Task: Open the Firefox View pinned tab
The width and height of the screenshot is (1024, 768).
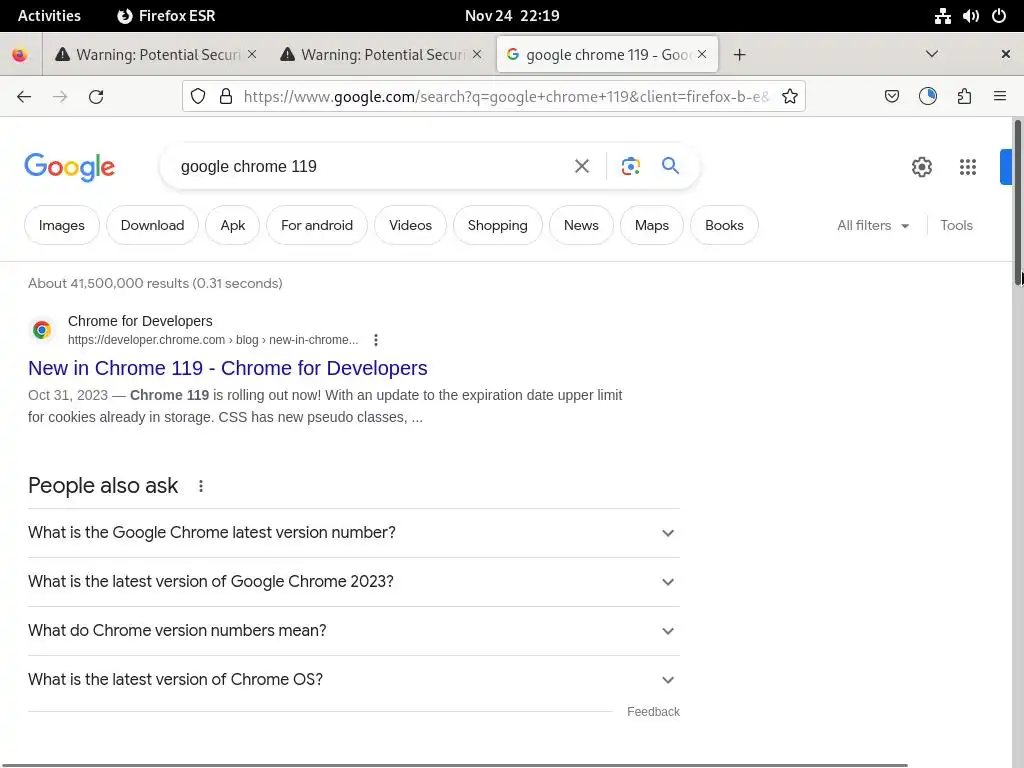Action: tap(20, 55)
